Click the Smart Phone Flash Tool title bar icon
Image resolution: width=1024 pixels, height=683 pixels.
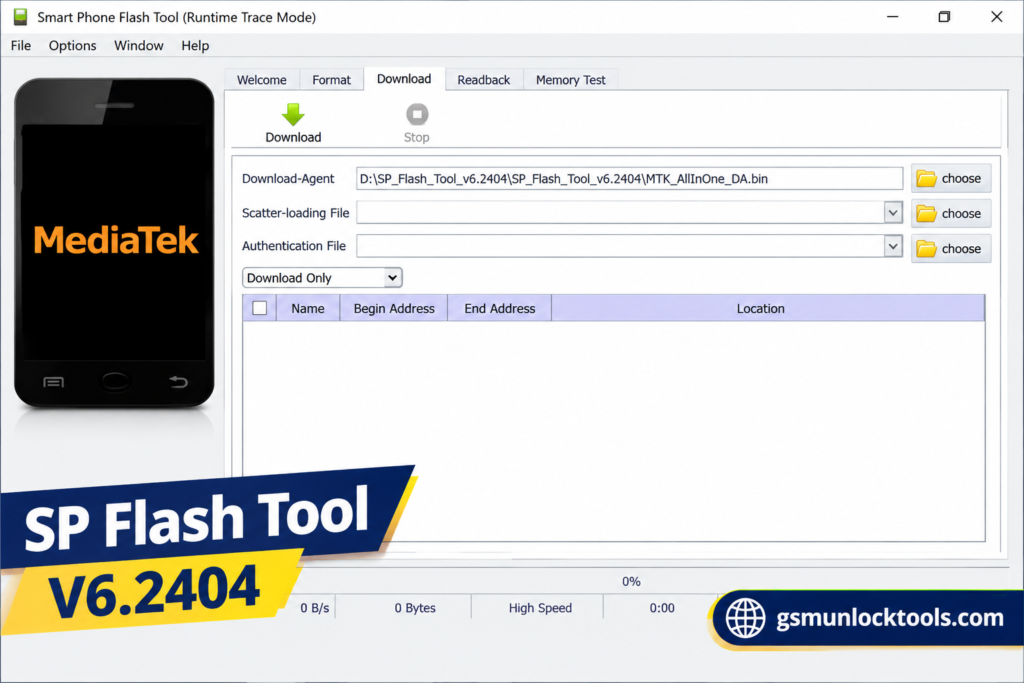(20, 17)
